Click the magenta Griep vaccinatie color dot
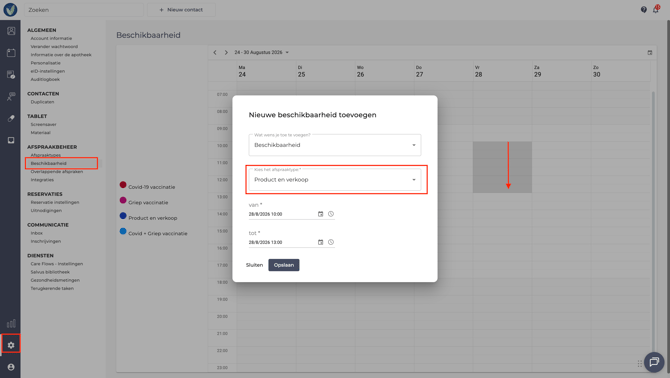This screenshot has height=378, width=670. click(x=123, y=200)
